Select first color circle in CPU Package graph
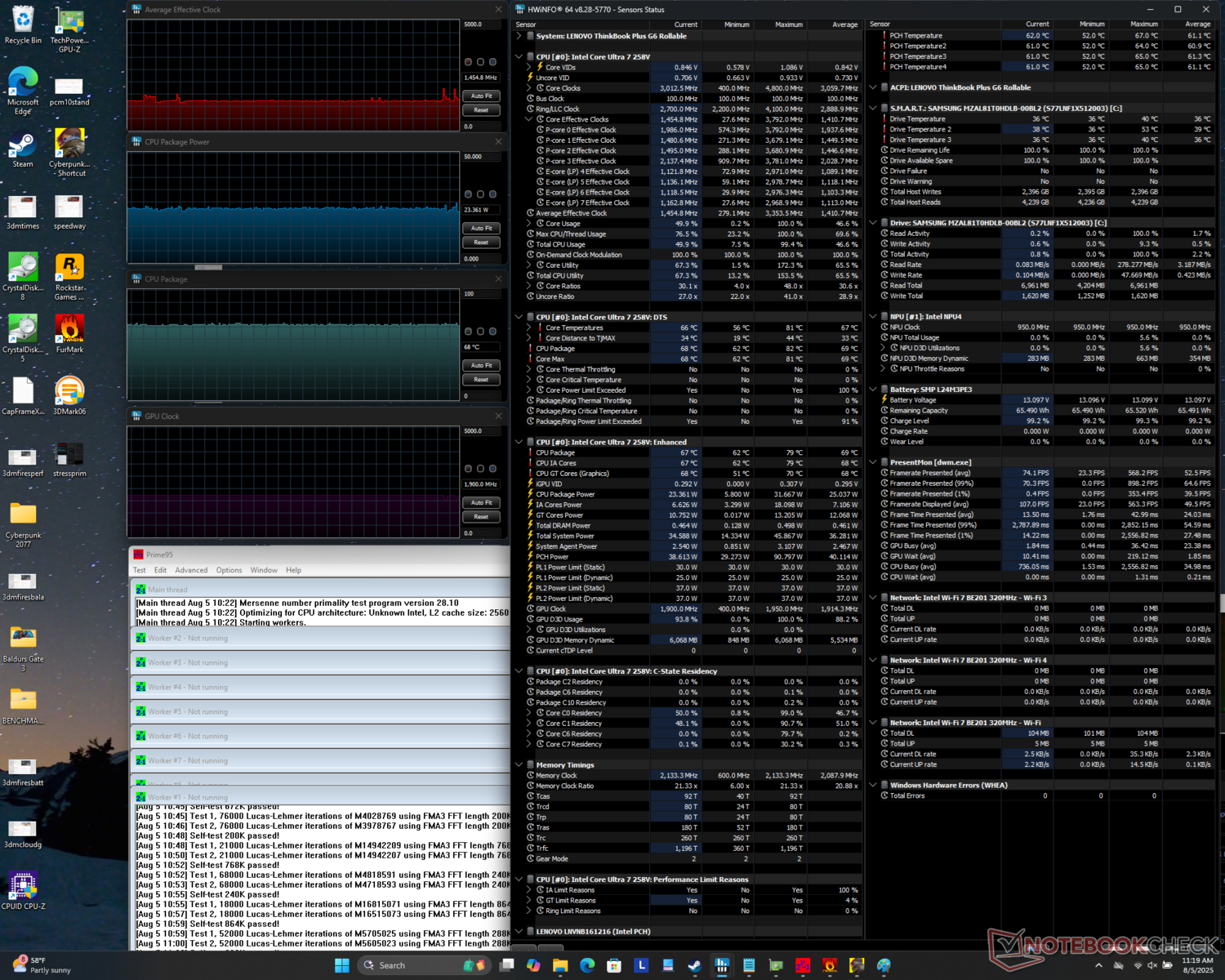 [468, 332]
